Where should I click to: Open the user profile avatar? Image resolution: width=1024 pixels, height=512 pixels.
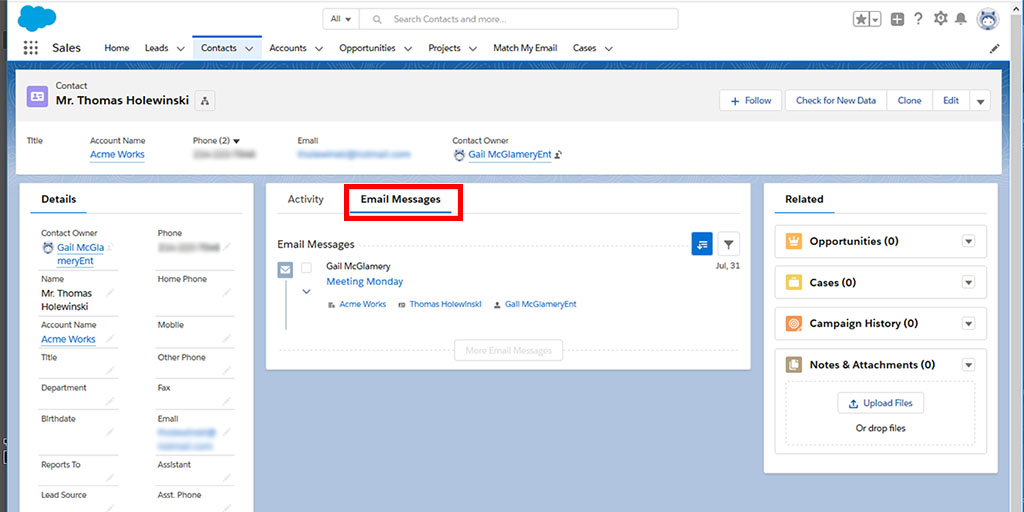coord(987,19)
